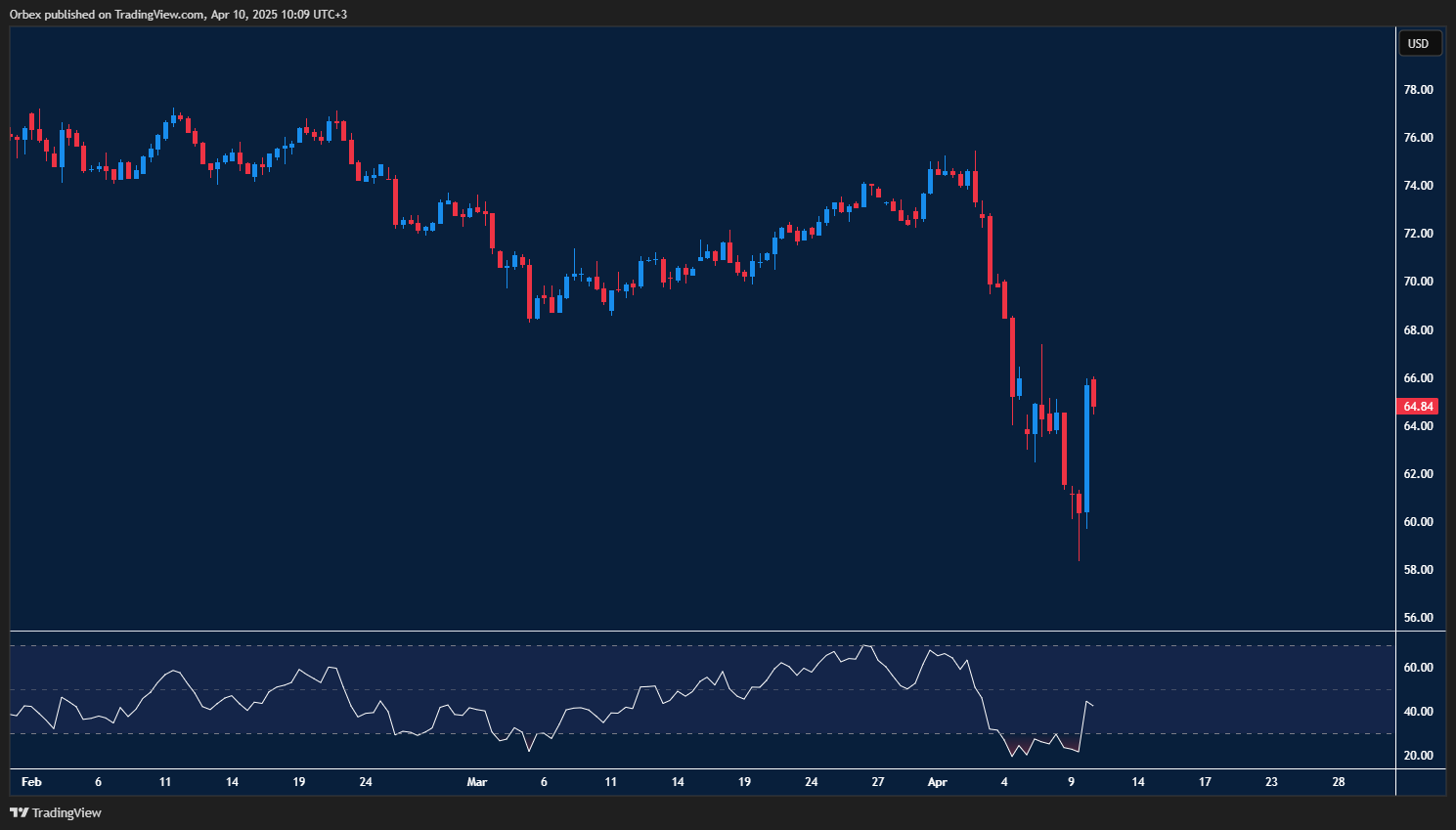Open the Apr label on the time axis

click(937, 782)
